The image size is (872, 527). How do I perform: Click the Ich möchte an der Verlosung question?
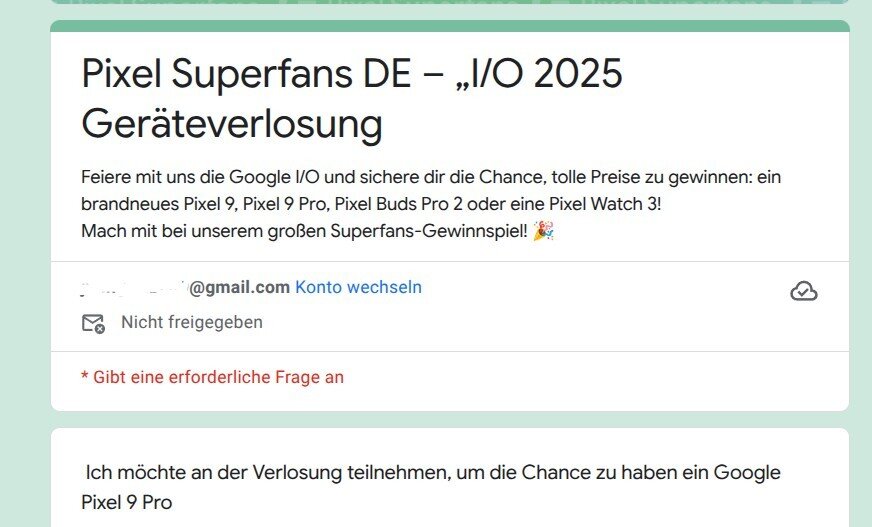click(x=432, y=472)
